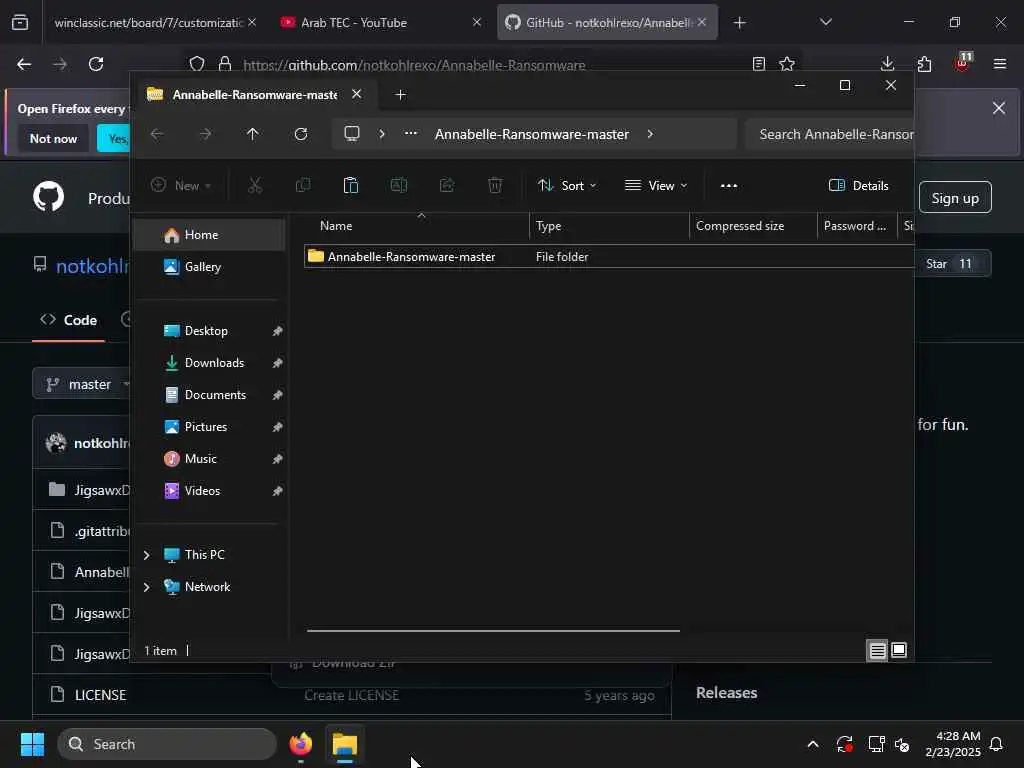Go forward in File Explorer
1024x768 pixels.
point(205,134)
